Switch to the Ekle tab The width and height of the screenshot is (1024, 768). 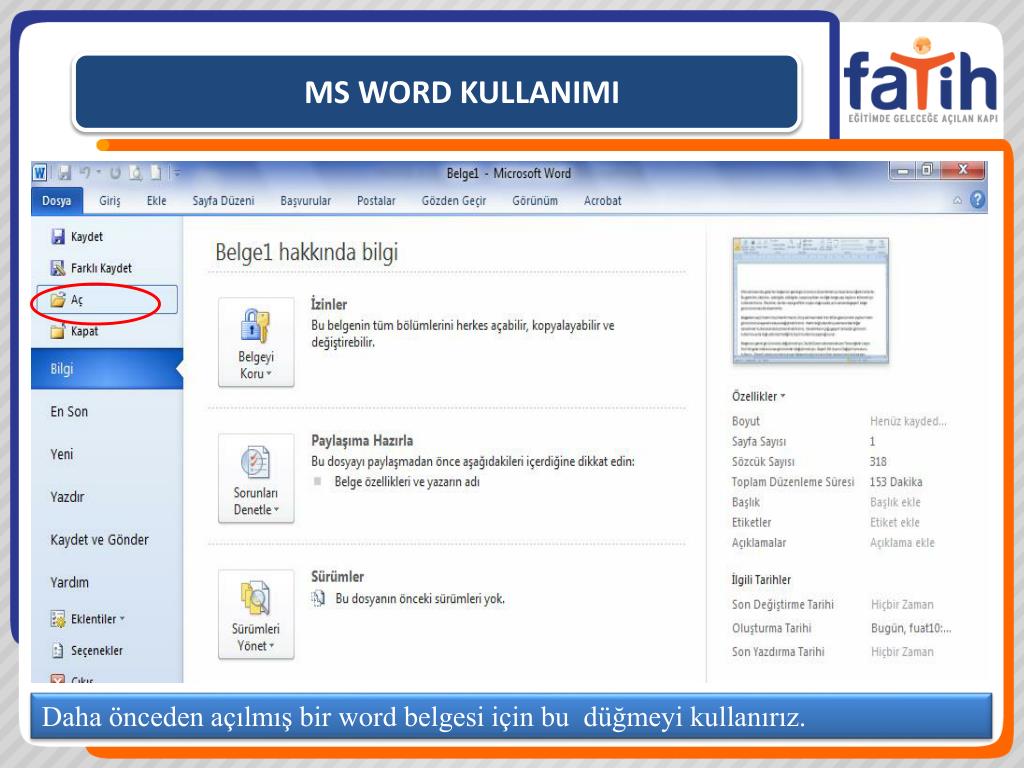click(x=156, y=200)
